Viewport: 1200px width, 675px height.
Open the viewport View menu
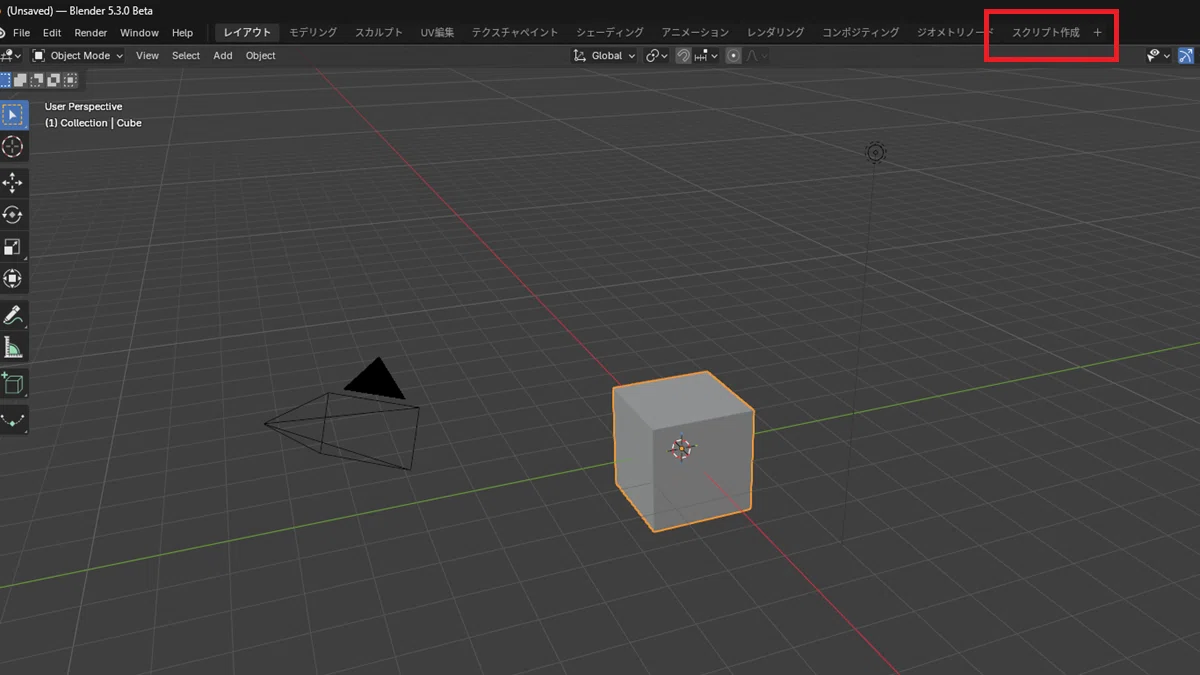(147, 56)
